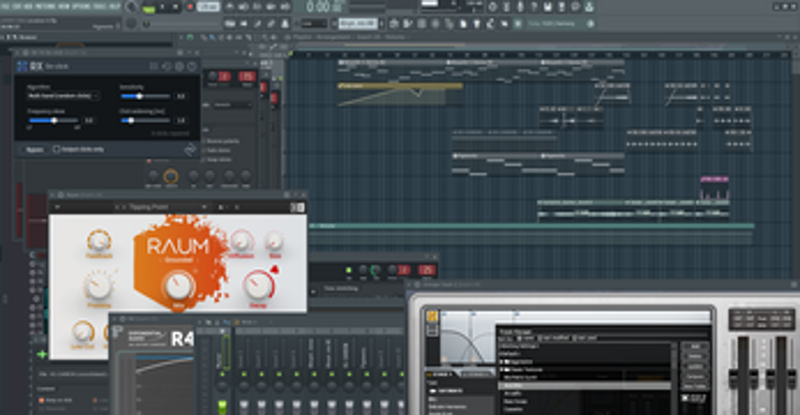This screenshot has height=415, width=800.
Task: Open the Algorithm dropdown in RX De-click
Action: coord(62,96)
